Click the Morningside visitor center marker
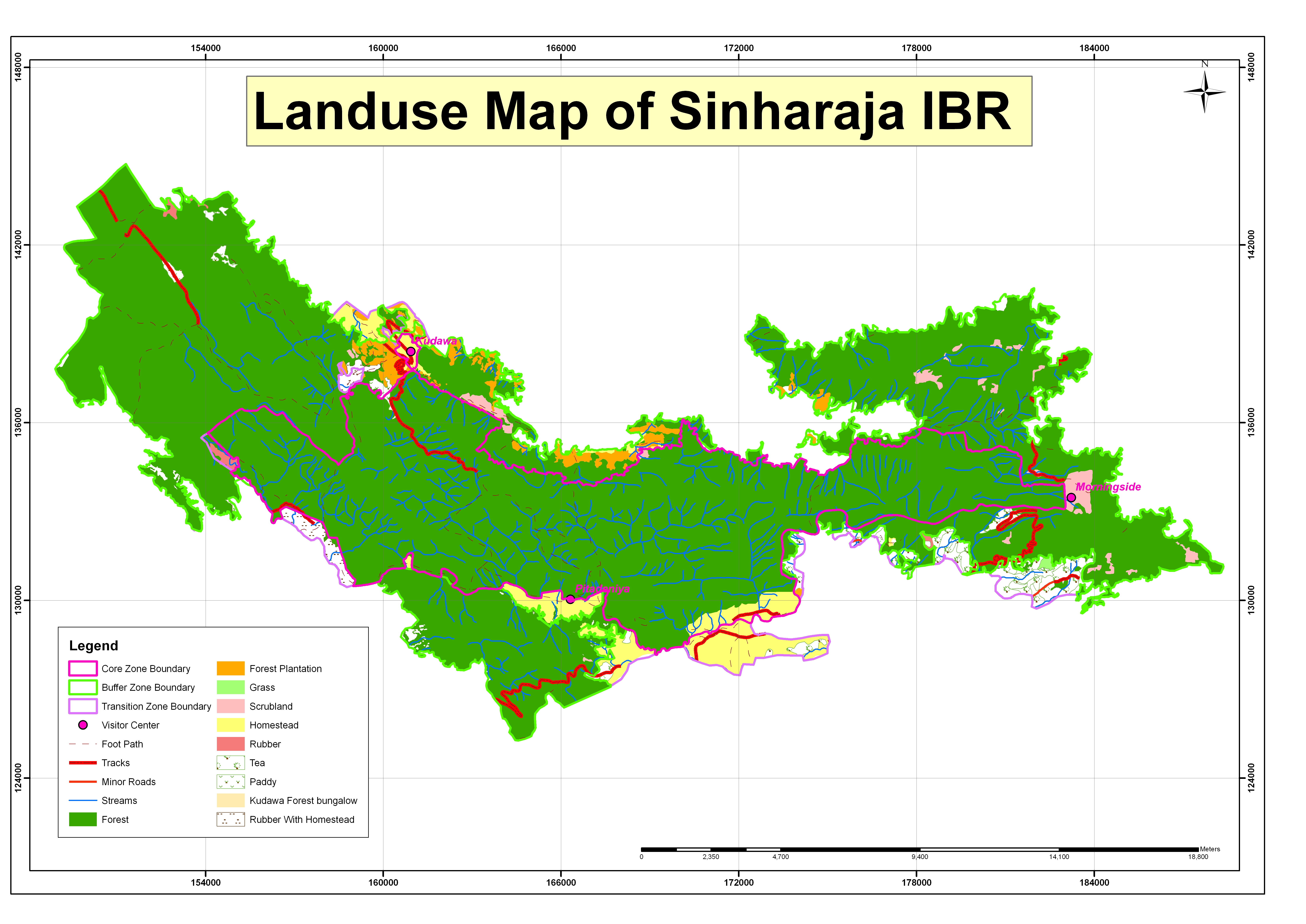This screenshot has width=1306, height=924. [x=1071, y=498]
